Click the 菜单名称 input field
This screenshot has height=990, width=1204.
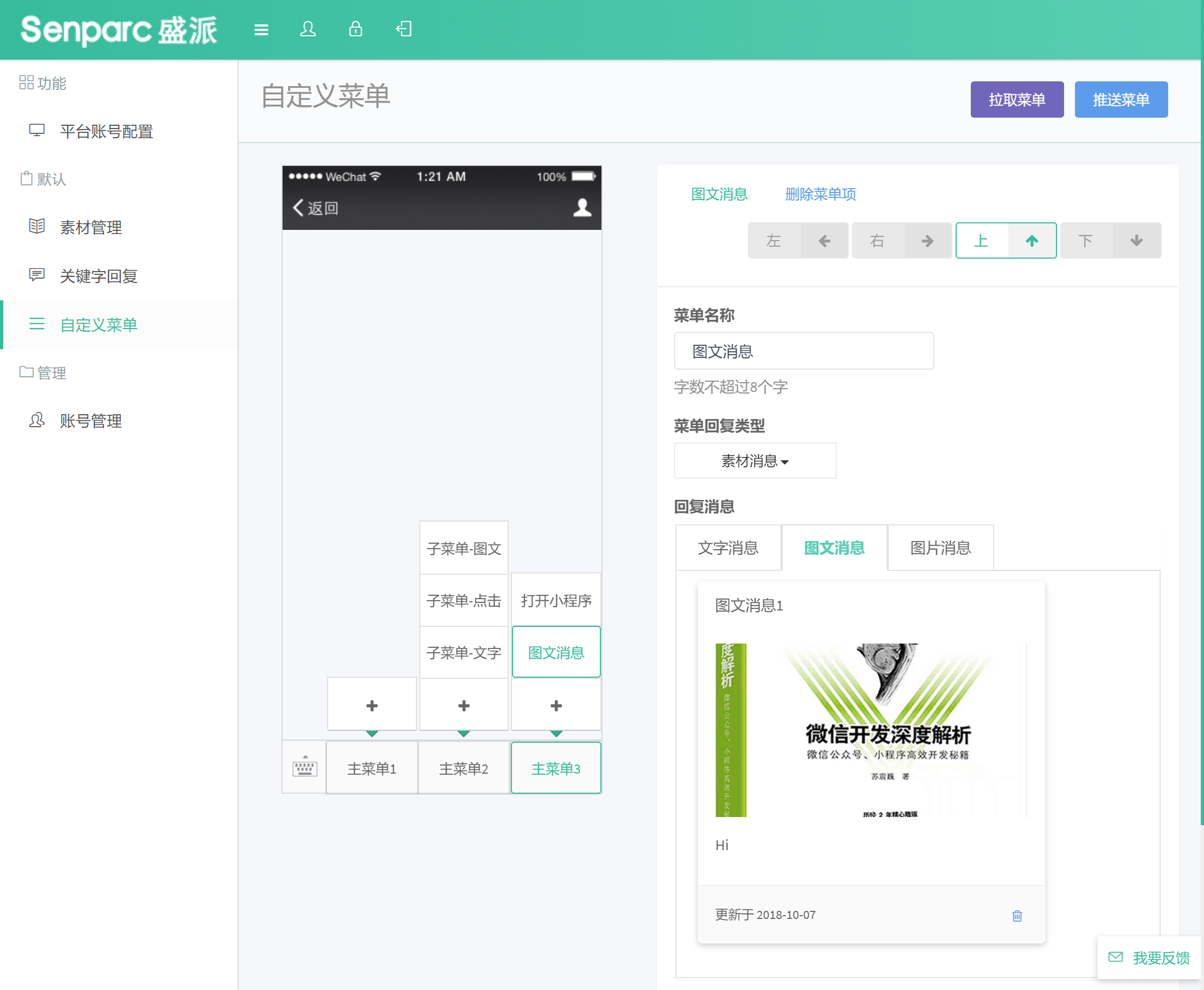pyautogui.click(x=803, y=351)
